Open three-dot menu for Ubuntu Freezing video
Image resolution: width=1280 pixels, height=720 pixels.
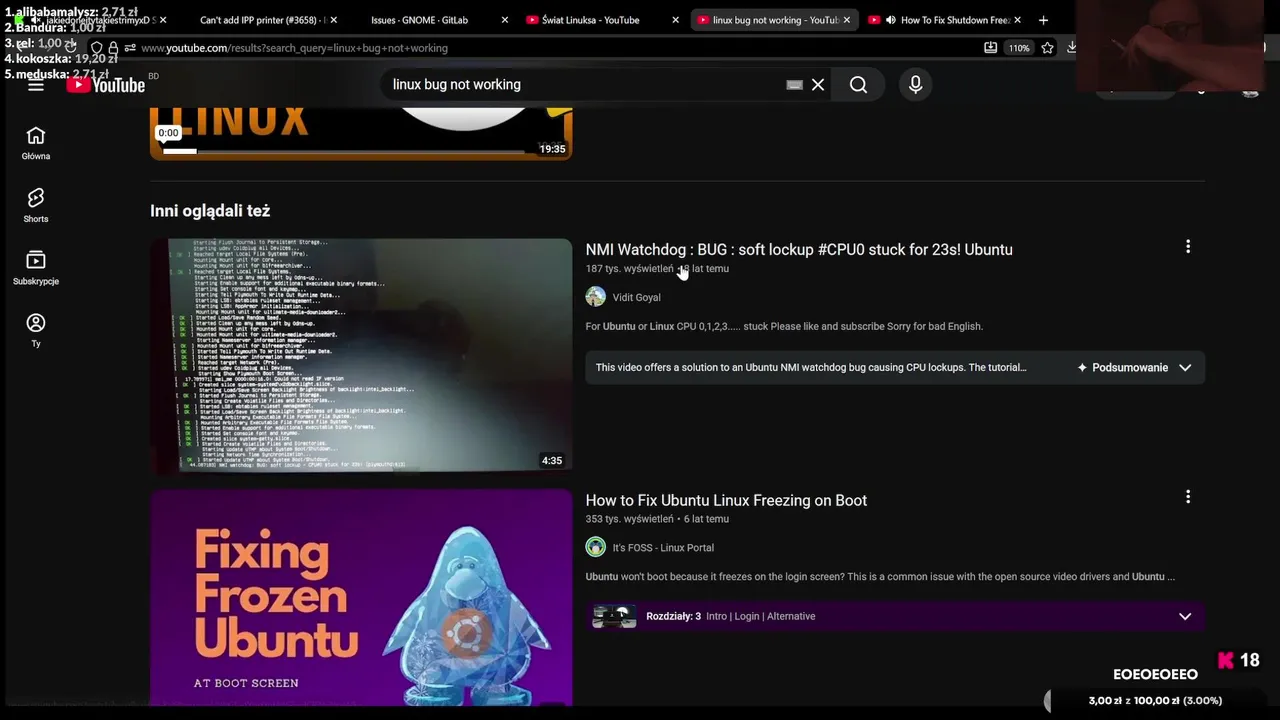pos(1188,497)
